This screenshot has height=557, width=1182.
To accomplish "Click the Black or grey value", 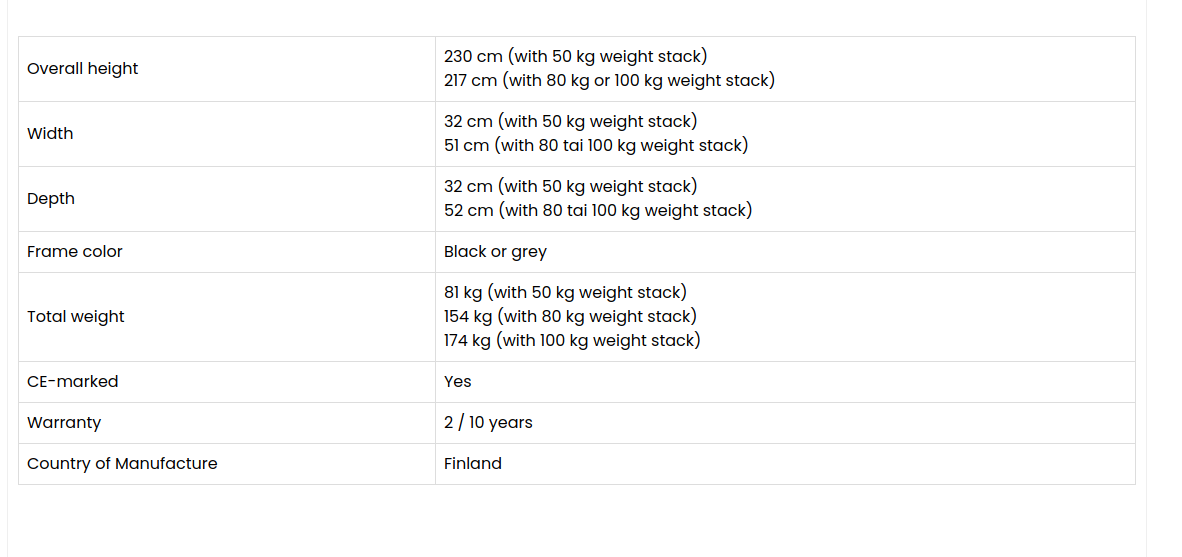I will [495, 252].
